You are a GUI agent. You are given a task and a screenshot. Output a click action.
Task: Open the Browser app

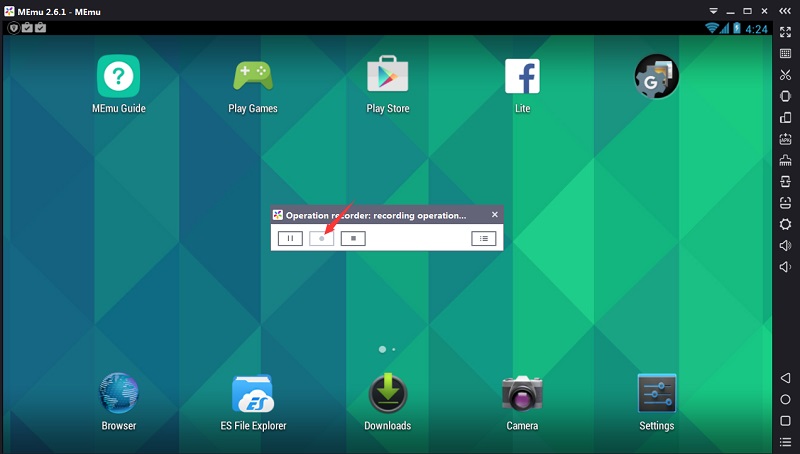click(118, 394)
